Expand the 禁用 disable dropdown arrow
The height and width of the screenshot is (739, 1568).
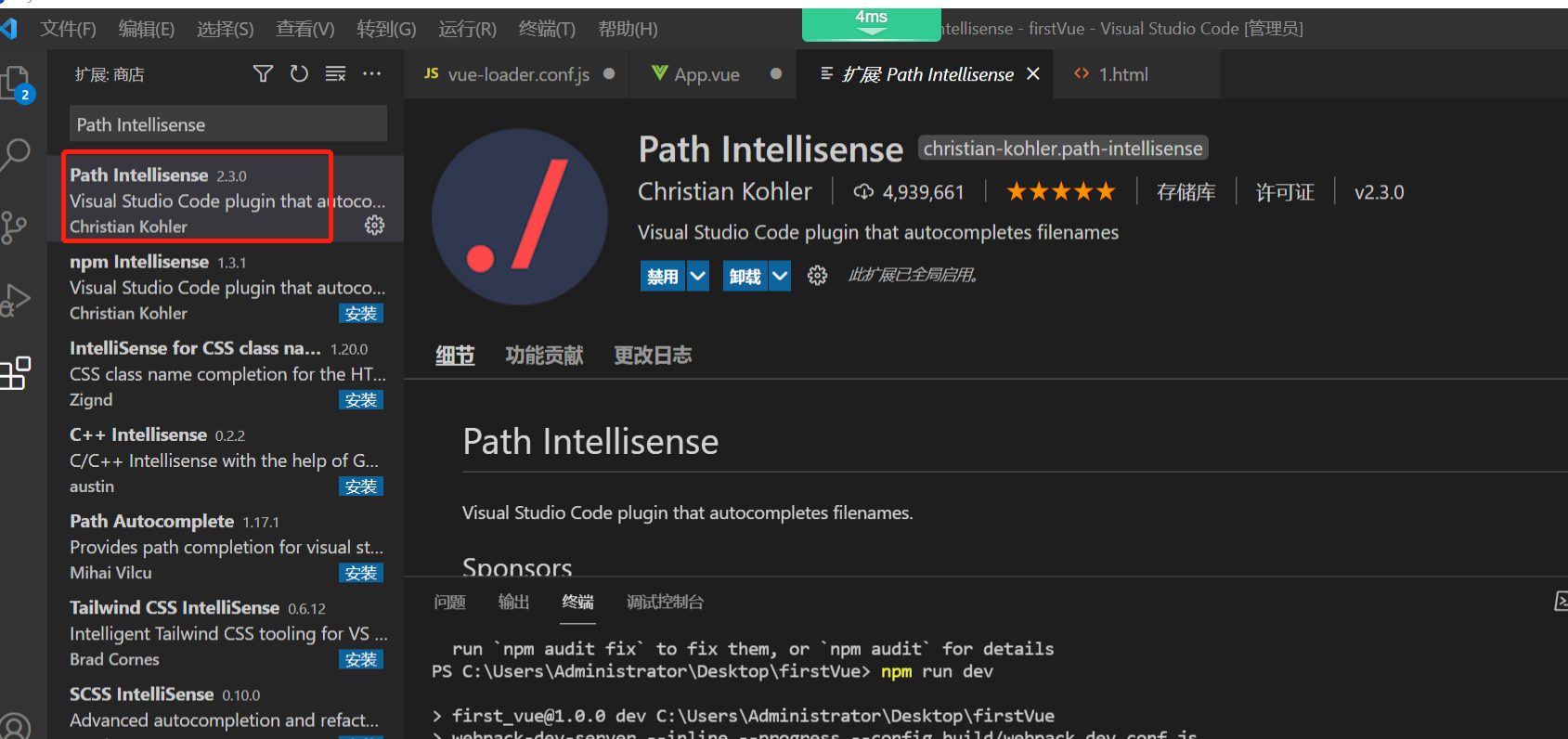pos(698,276)
